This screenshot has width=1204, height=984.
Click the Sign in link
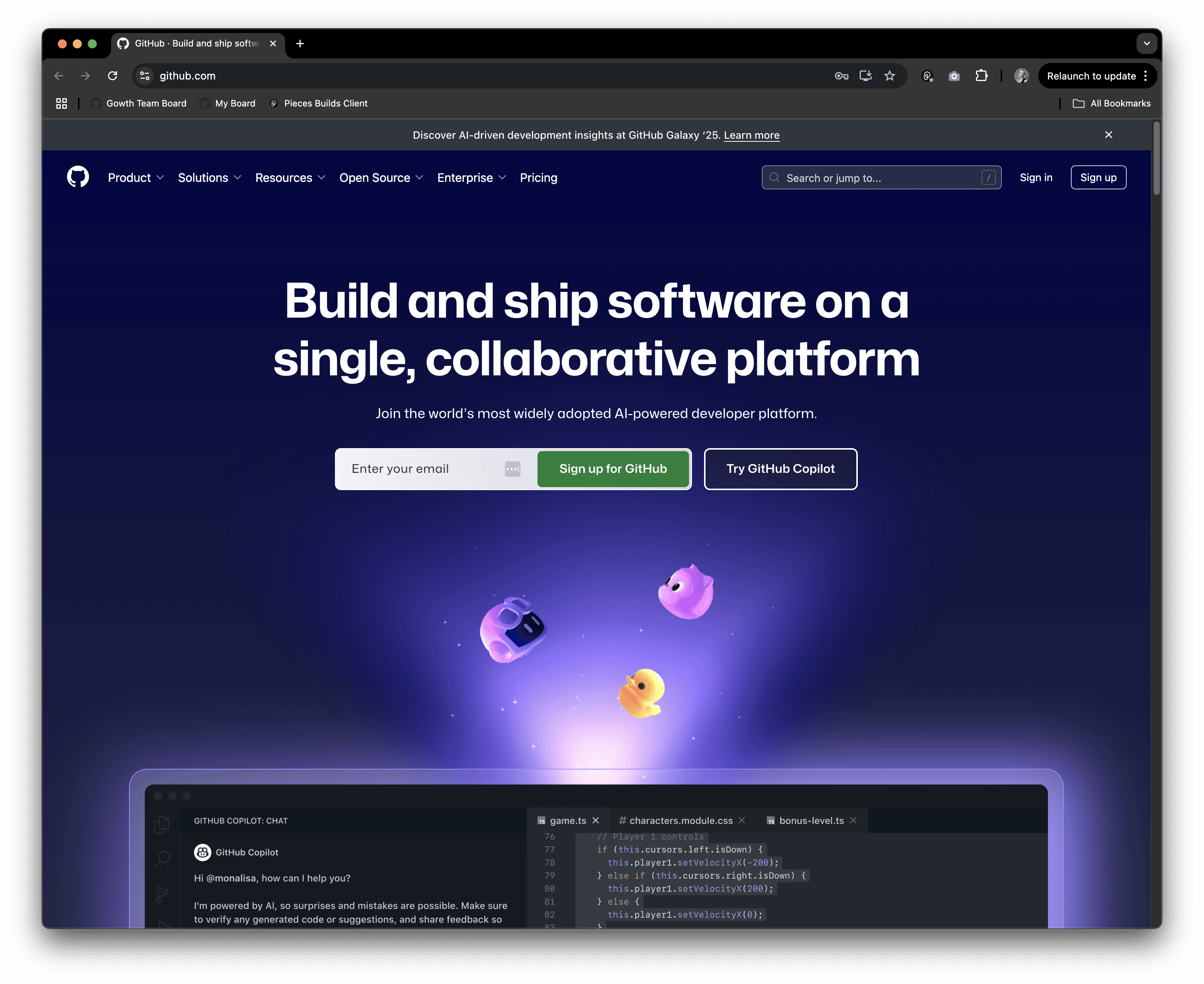tap(1036, 177)
